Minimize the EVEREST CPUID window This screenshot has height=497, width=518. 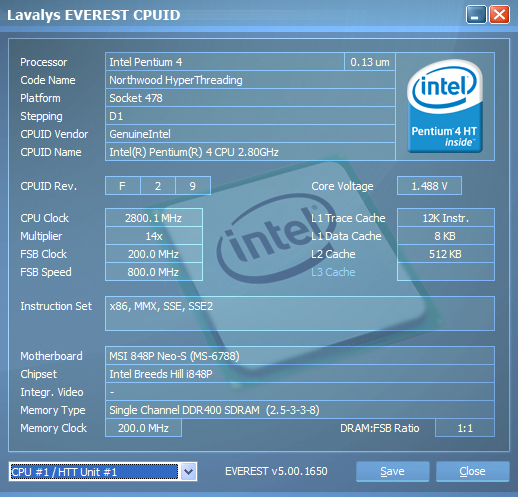[x=476, y=15]
